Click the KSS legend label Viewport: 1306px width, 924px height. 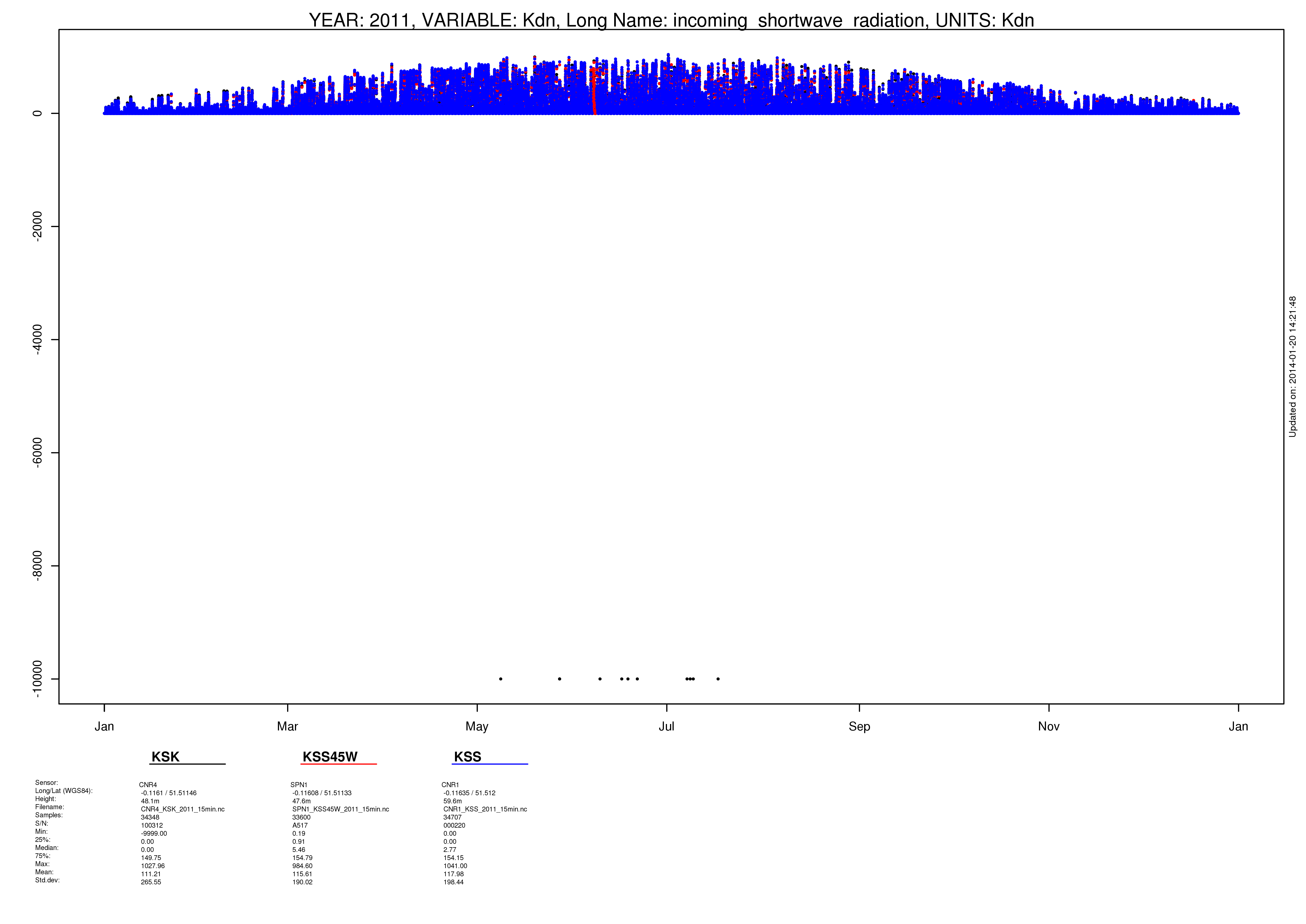pyautogui.click(x=468, y=757)
